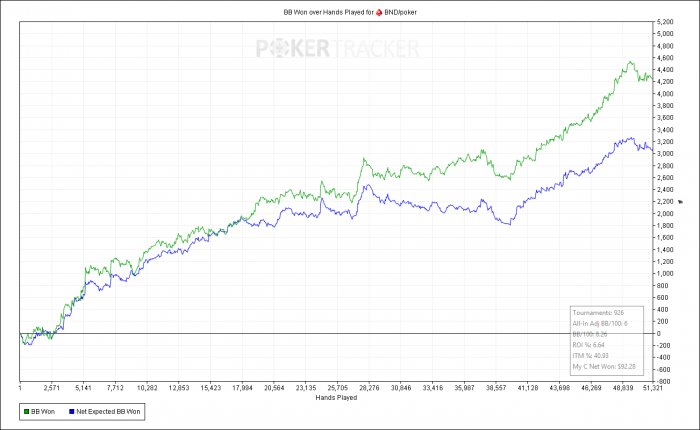The height and width of the screenshot is (430, 700).
Task: Click x-axis tick label '15,423'
Action: 210,388
